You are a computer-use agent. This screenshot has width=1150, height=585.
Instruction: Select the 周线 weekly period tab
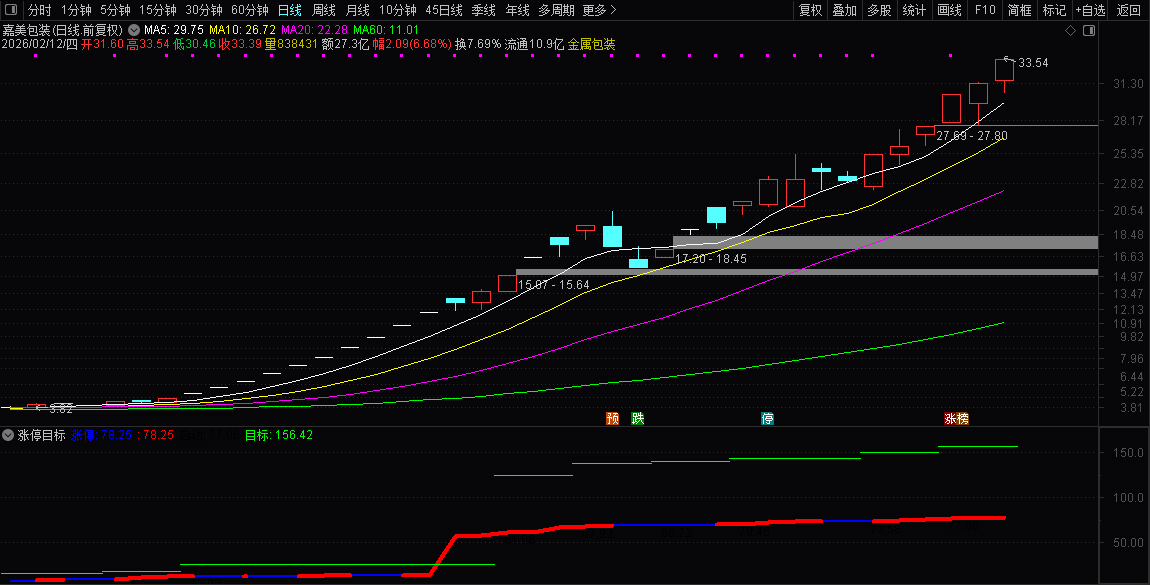(x=324, y=10)
